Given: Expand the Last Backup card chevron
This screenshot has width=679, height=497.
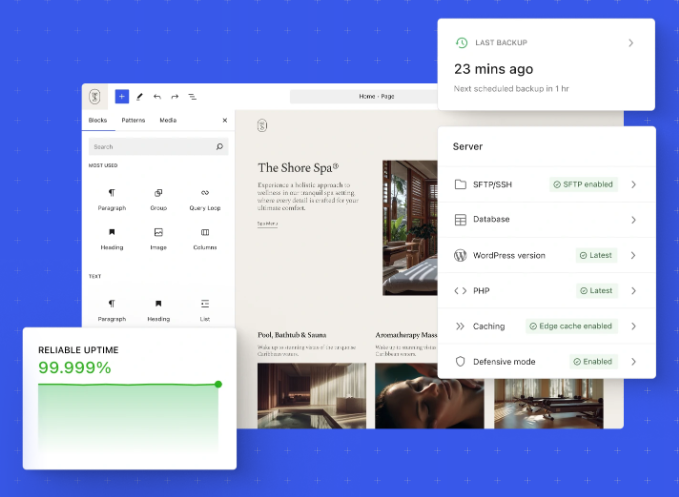Looking at the screenshot, I should coord(631,43).
